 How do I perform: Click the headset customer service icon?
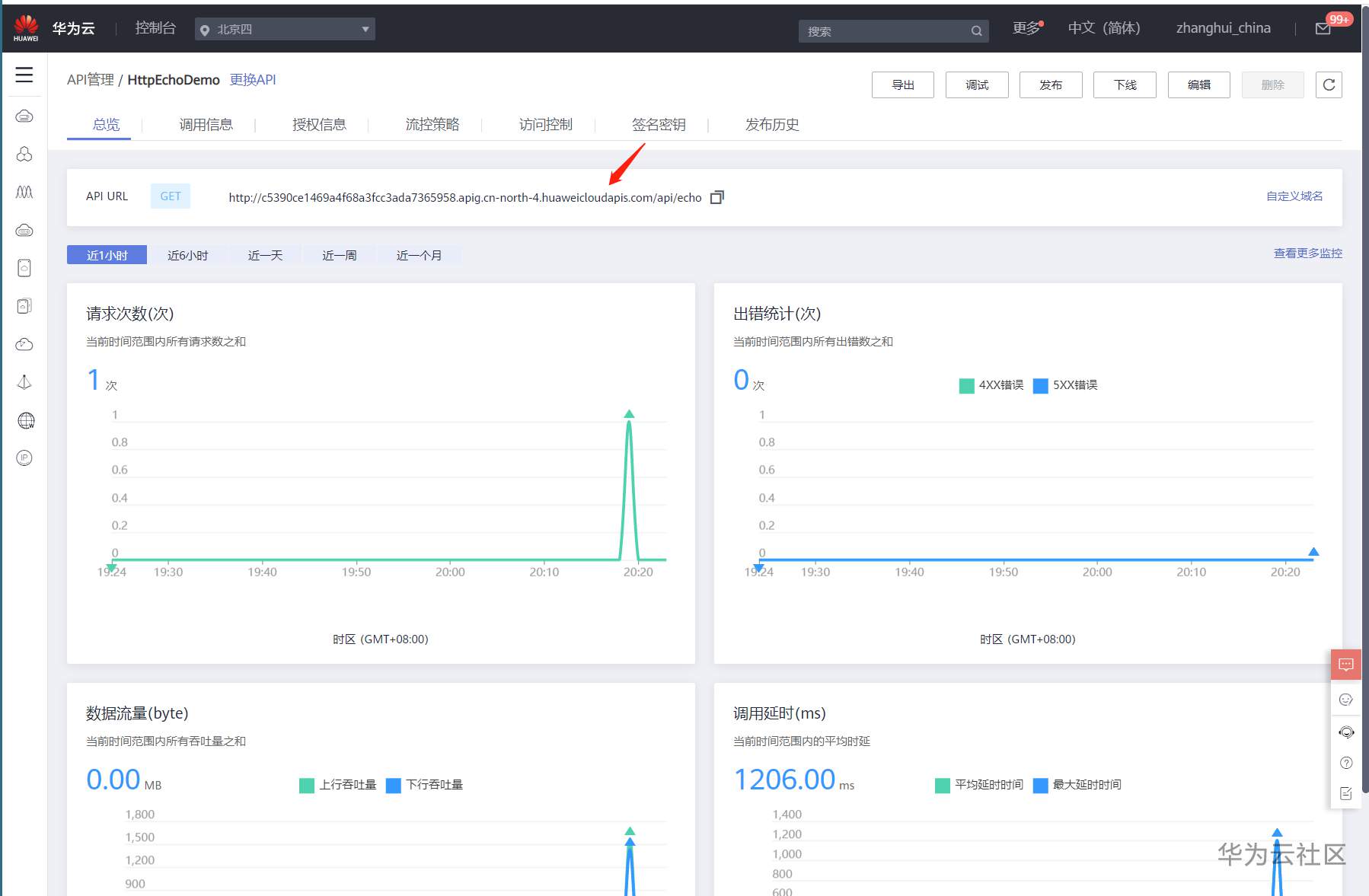1346,732
